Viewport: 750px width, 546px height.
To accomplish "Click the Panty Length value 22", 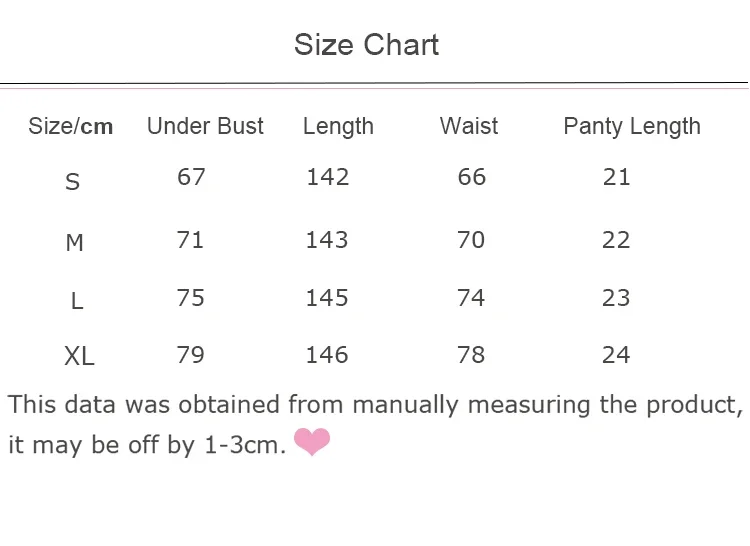I will pos(616,240).
